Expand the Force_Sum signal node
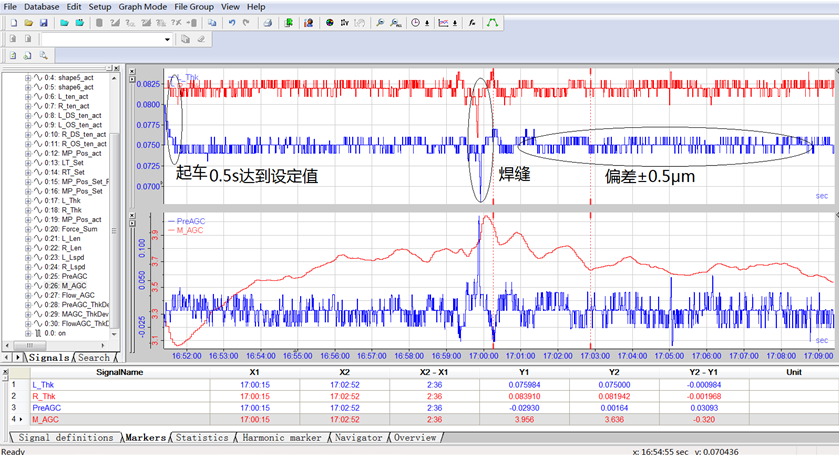 28,229
